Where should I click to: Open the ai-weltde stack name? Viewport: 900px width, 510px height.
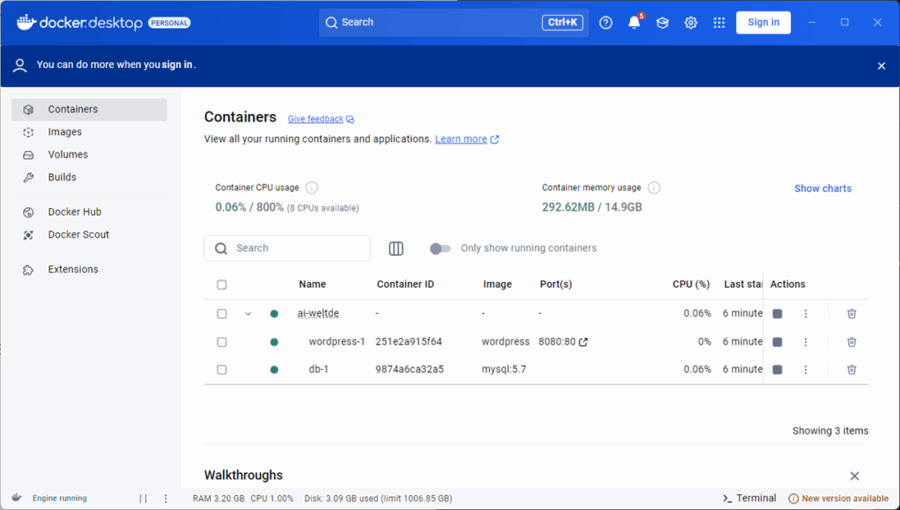tap(318, 314)
